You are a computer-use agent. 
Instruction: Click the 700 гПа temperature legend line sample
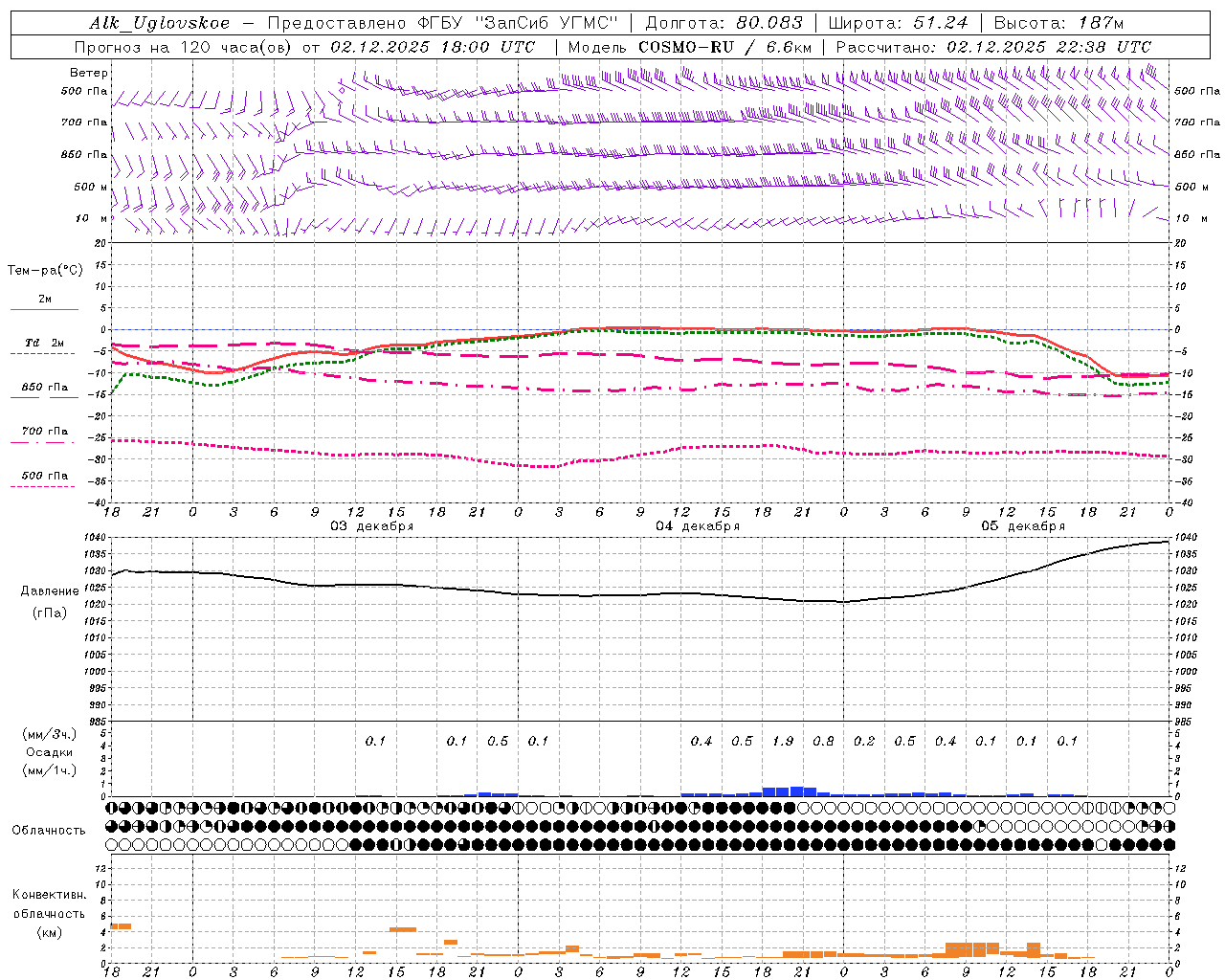tap(44, 442)
